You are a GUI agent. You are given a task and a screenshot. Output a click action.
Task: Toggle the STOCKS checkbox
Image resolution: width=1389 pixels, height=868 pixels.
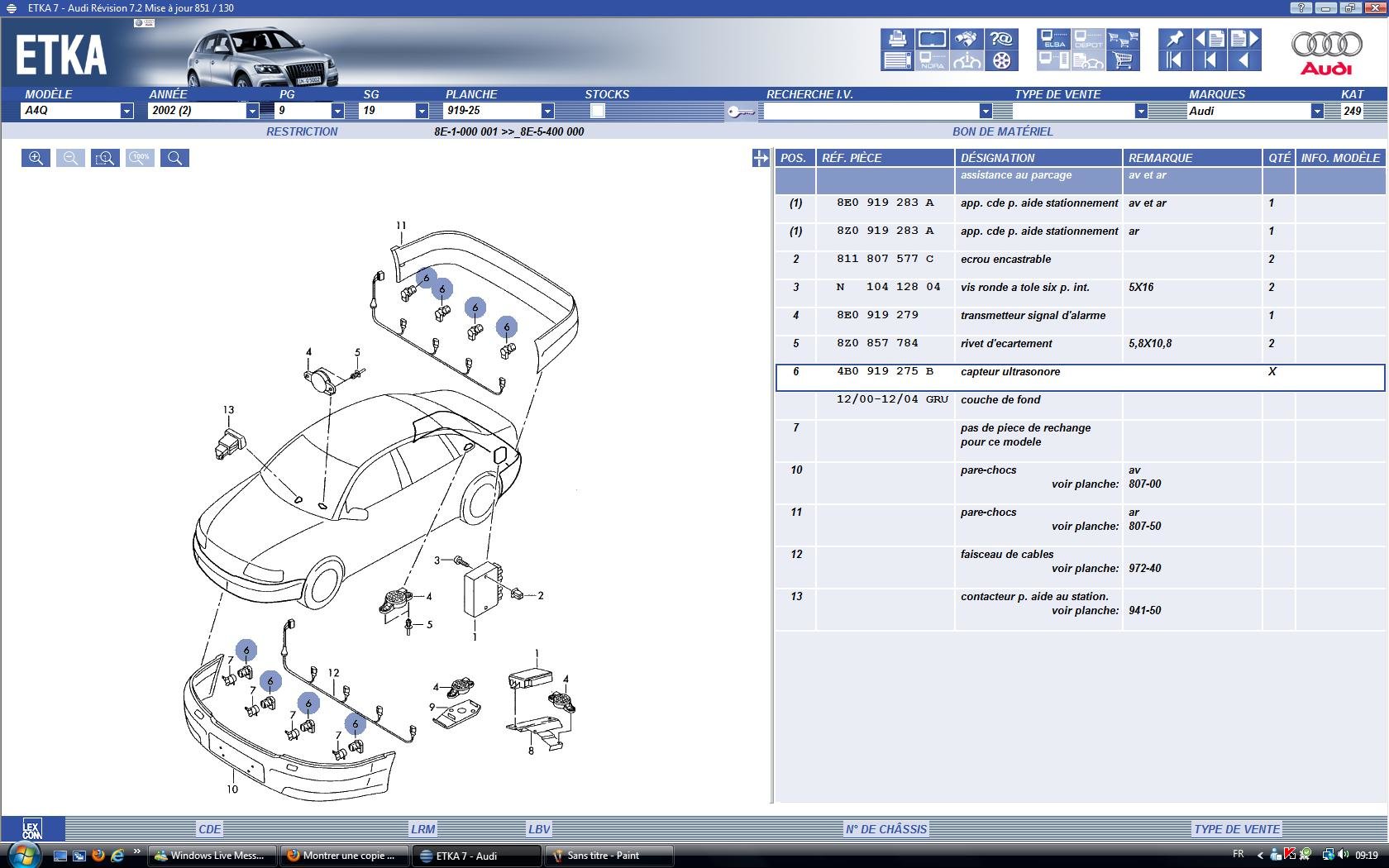(598, 111)
